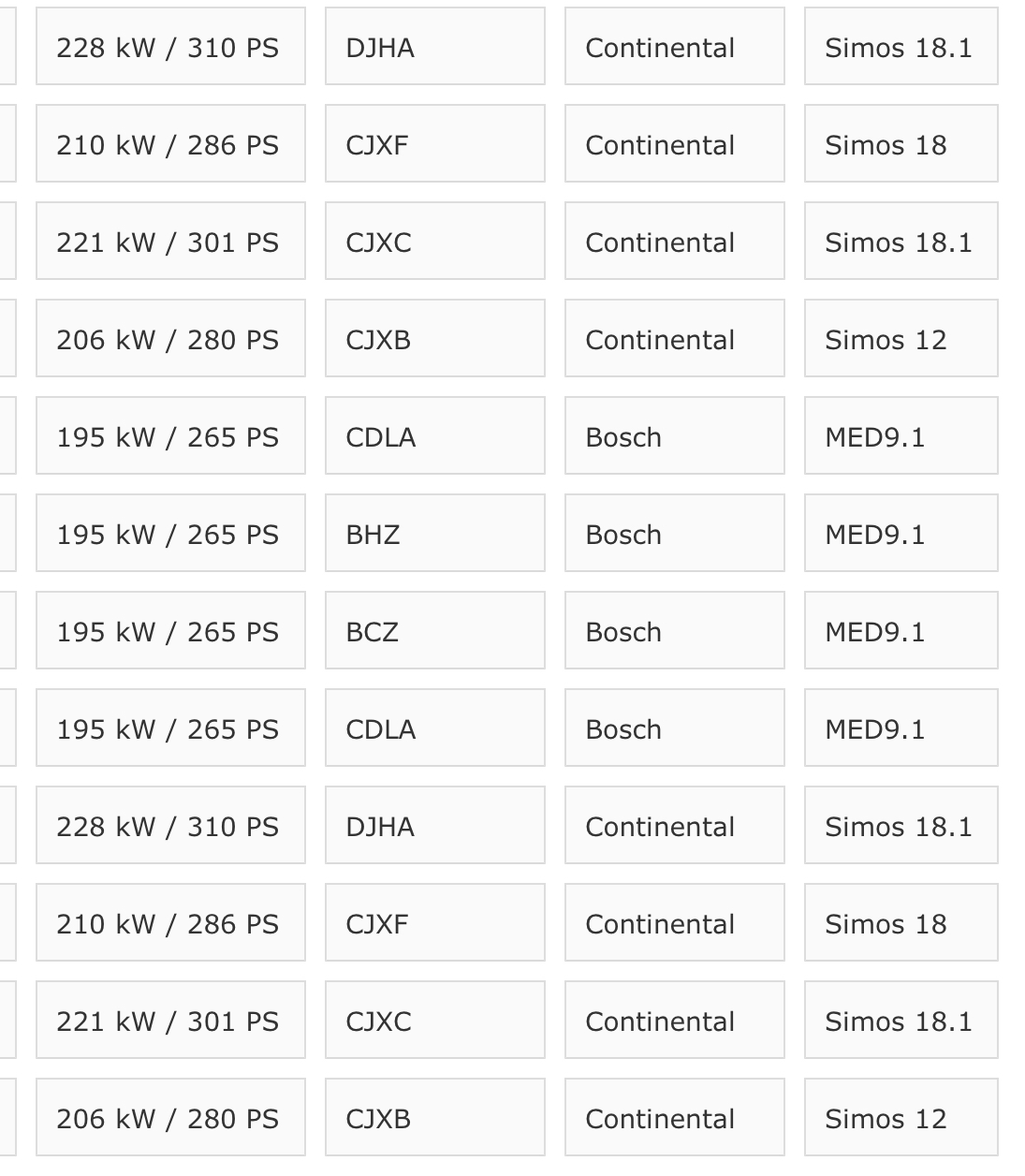
Task: Select the Simos 18.1 cell directly below MED9.1
Action: [901, 825]
